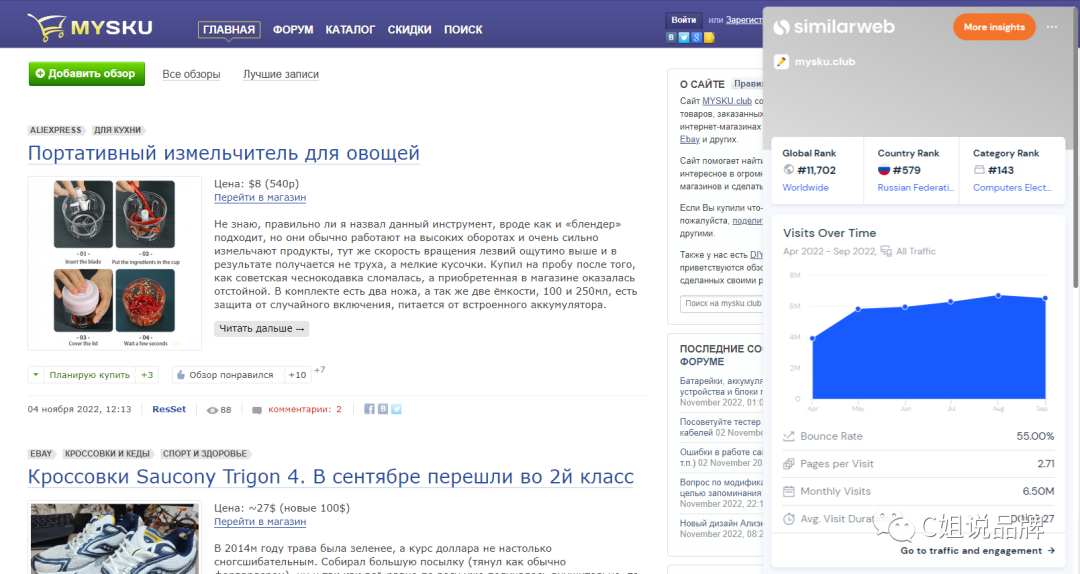
Task: Go to the ФОРУМ section
Action: pyautogui.click(x=293, y=30)
